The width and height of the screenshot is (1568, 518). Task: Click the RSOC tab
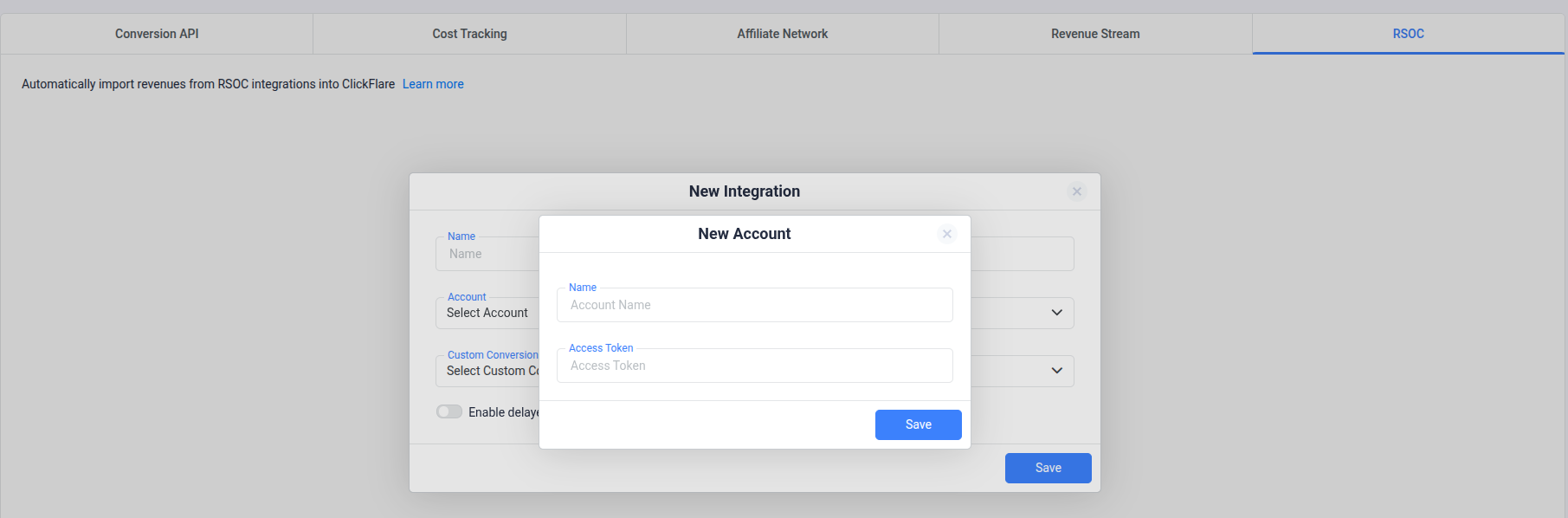pyautogui.click(x=1408, y=34)
